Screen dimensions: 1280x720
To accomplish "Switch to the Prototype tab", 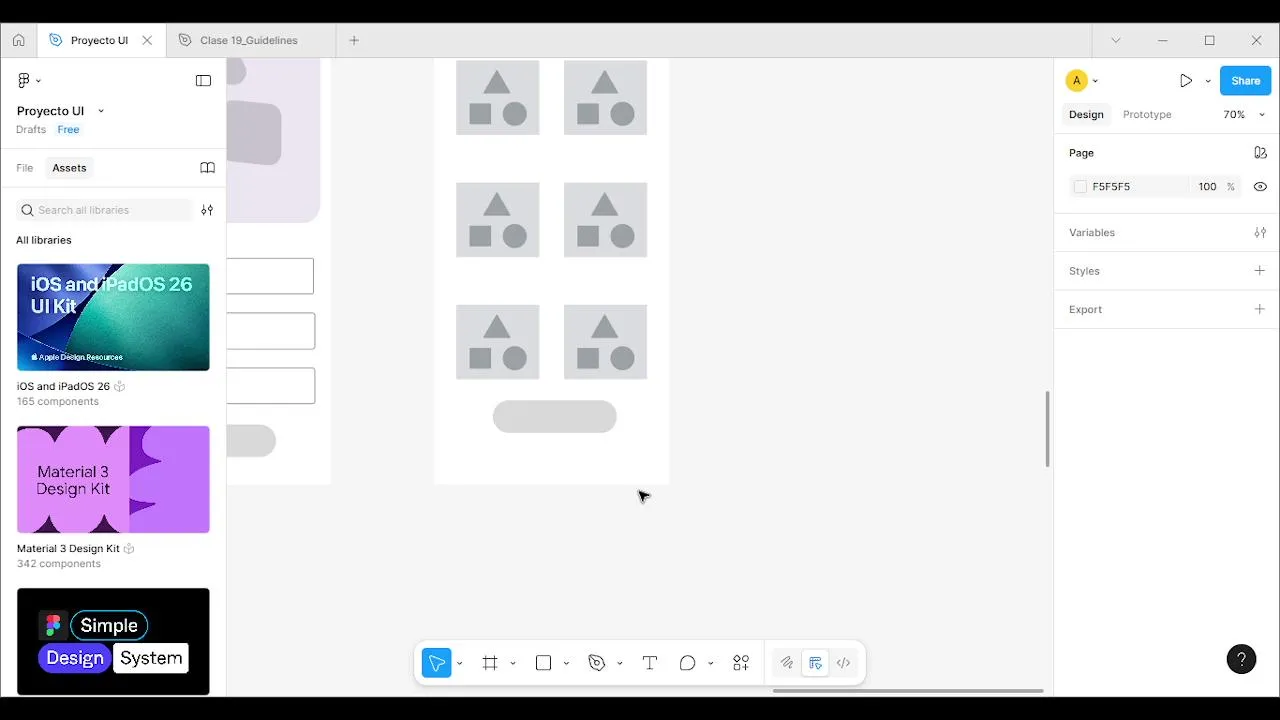I will (1147, 115).
